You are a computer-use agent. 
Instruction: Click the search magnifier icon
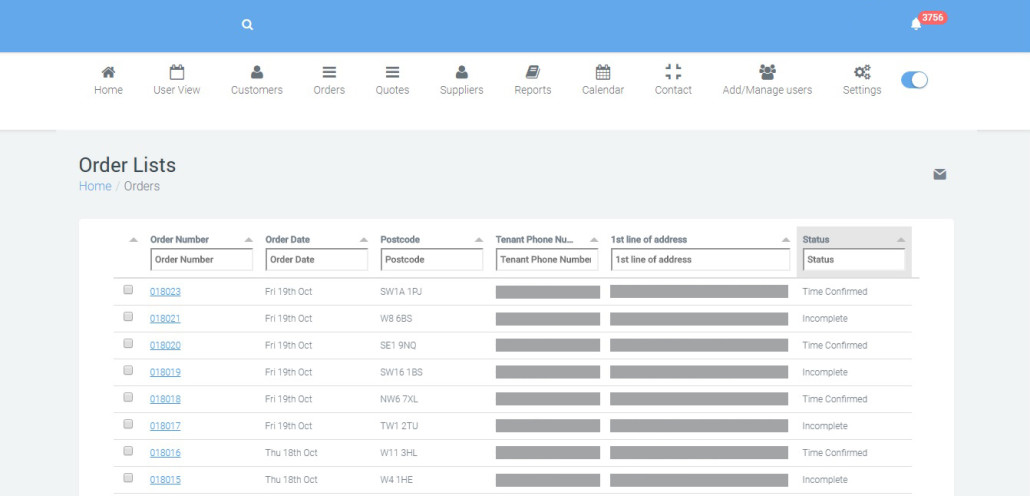click(x=247, y=25)
